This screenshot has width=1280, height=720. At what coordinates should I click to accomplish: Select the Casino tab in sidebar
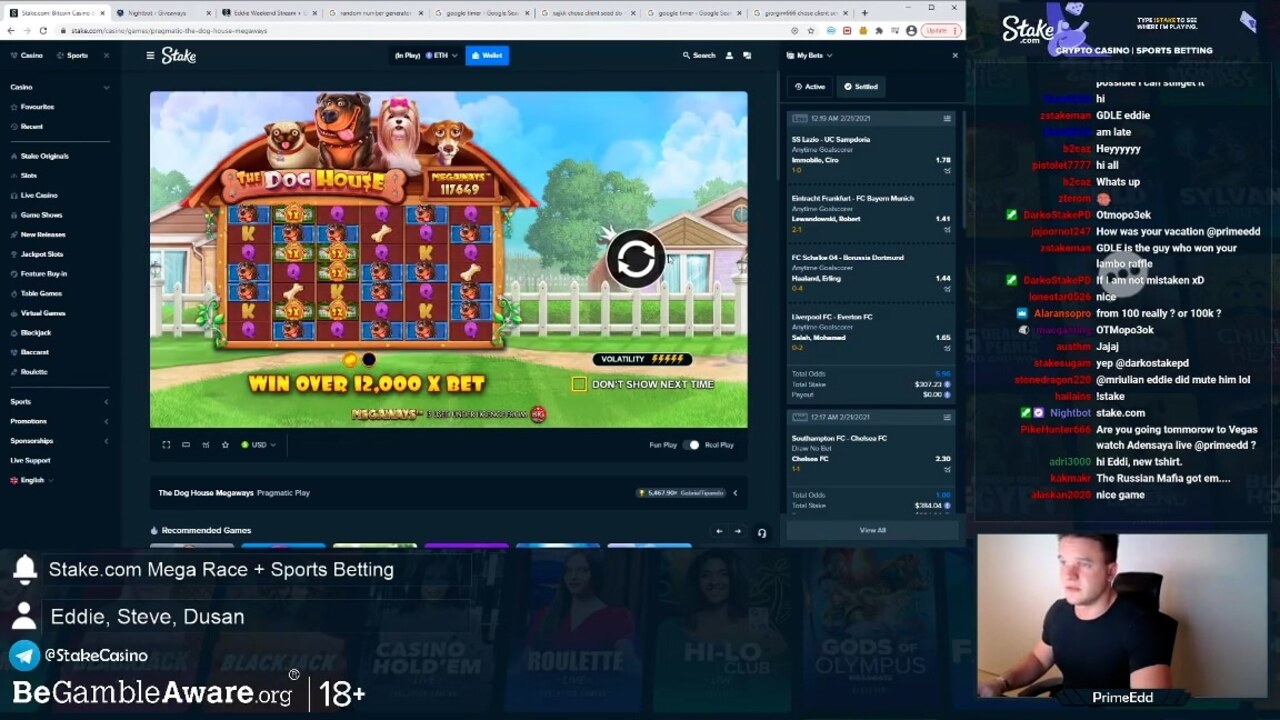coord(27,56)
